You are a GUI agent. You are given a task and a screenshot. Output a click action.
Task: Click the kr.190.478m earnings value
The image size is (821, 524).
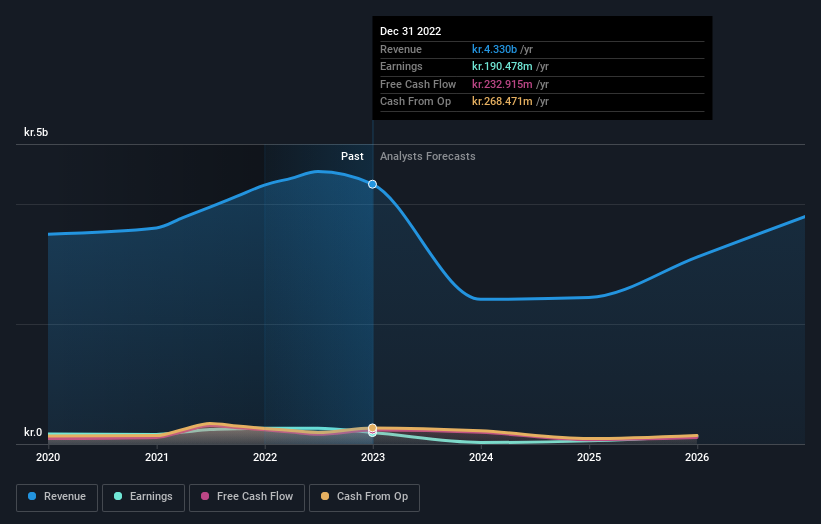click(502, 66)
